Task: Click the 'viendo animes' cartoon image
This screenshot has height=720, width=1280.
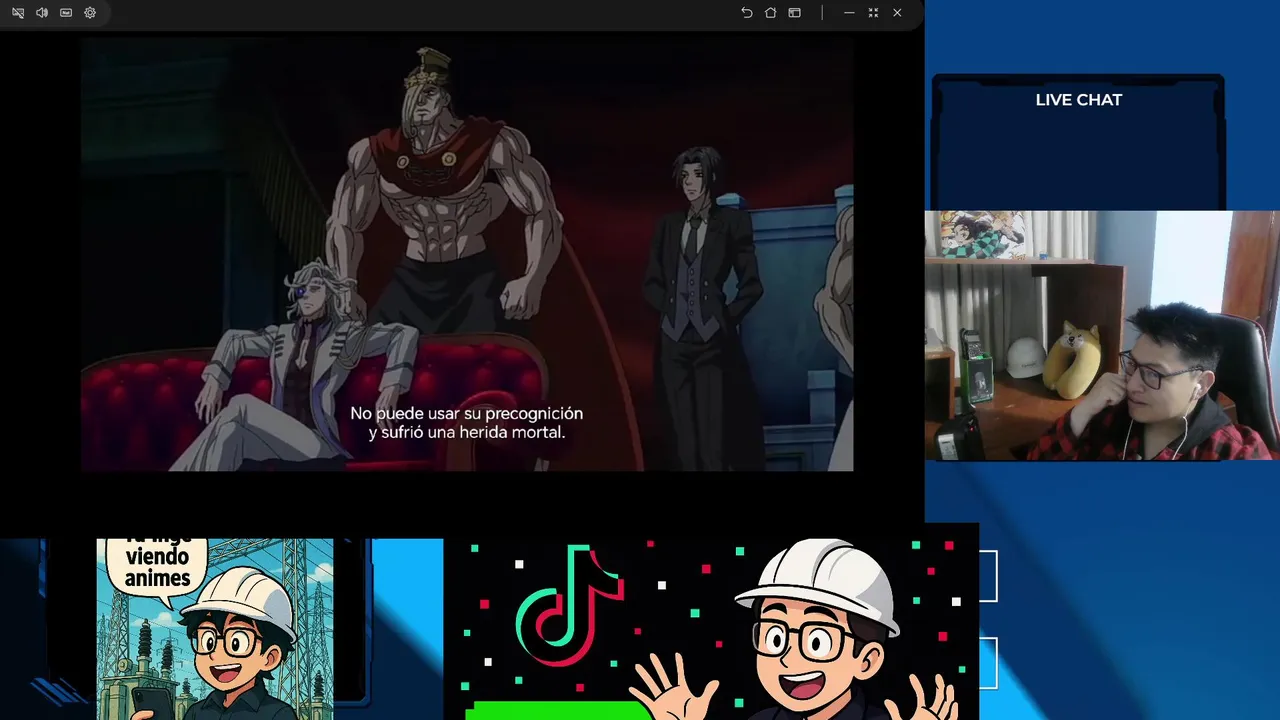Action: pos(215,629)
